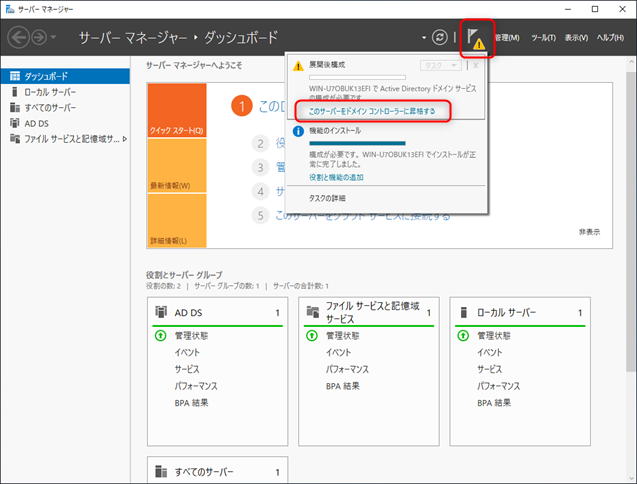Click the step 3 number circle

coord(260,167)
